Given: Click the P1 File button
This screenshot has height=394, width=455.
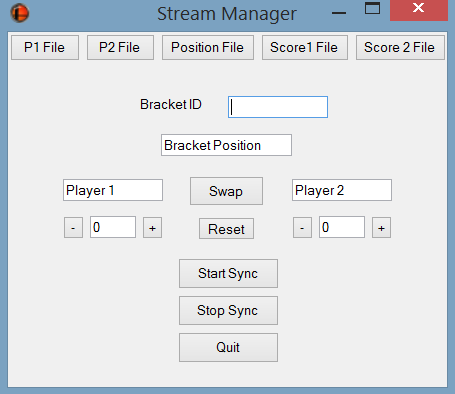Looking at the screenshot, I should [45, 48].
